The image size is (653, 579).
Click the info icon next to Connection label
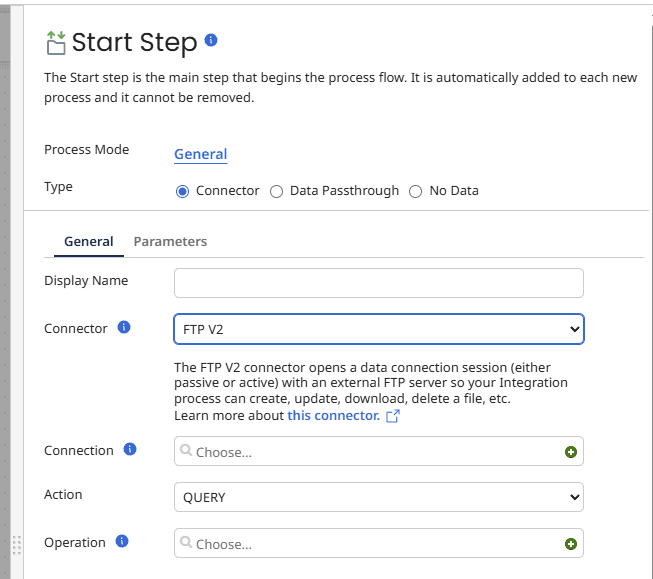pos(130,449)
